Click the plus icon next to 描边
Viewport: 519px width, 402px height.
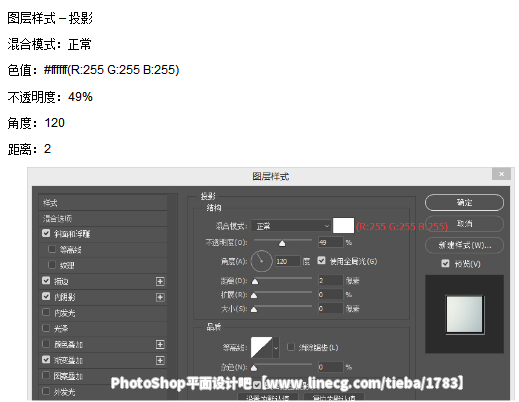click(160, 282)
